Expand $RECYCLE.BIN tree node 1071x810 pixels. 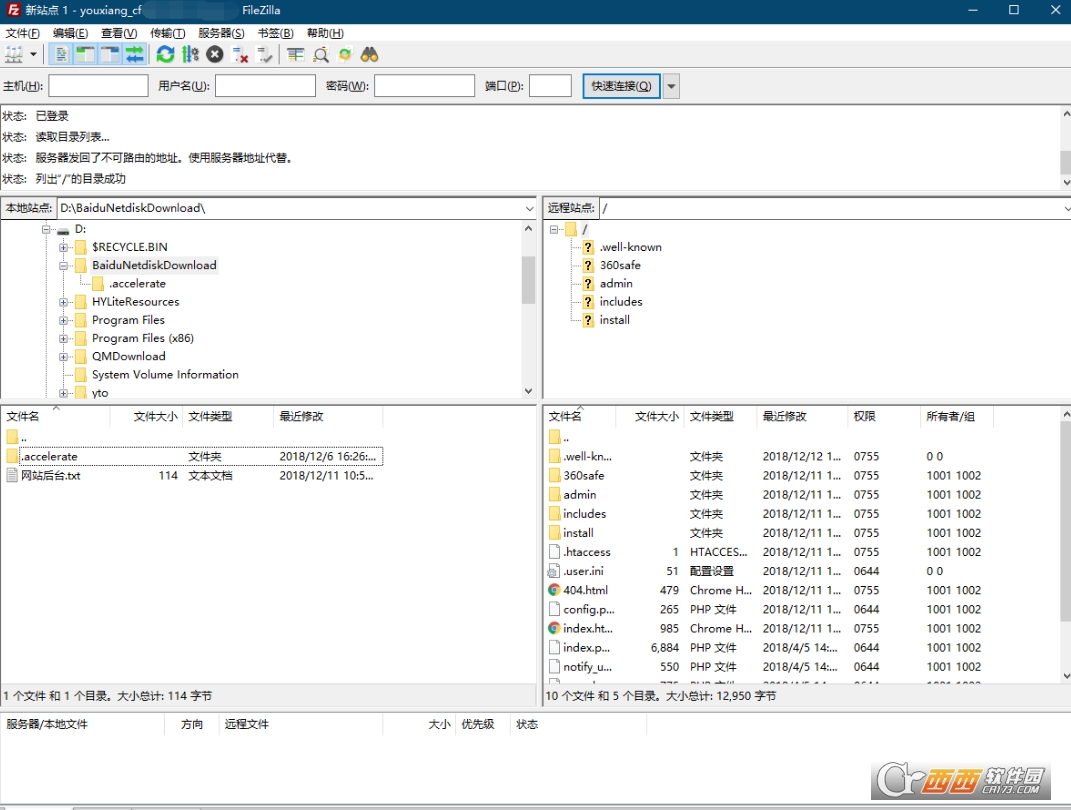[64, 247]
